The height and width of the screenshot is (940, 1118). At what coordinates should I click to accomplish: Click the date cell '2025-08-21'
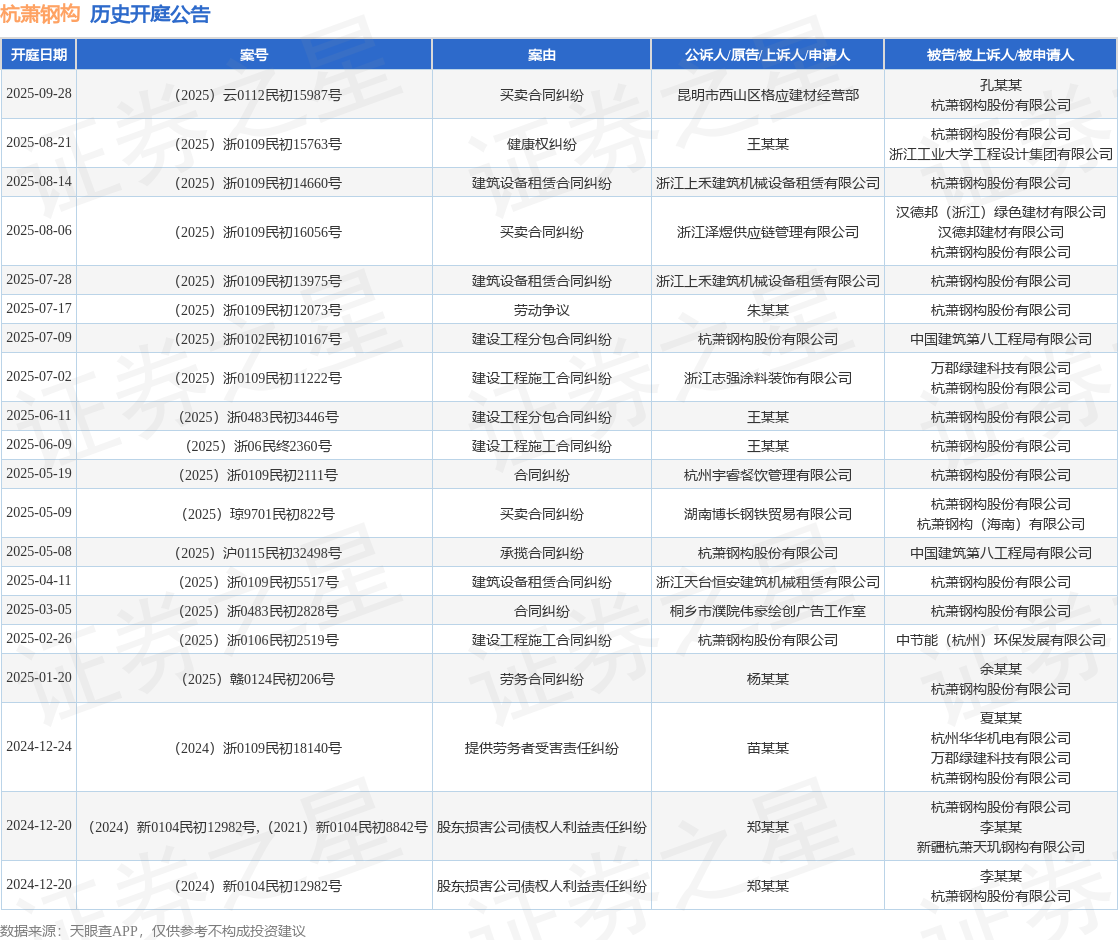pos(39,143)
